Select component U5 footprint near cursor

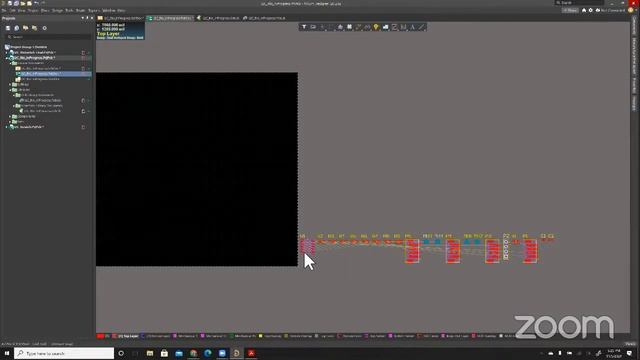[307, 247]
